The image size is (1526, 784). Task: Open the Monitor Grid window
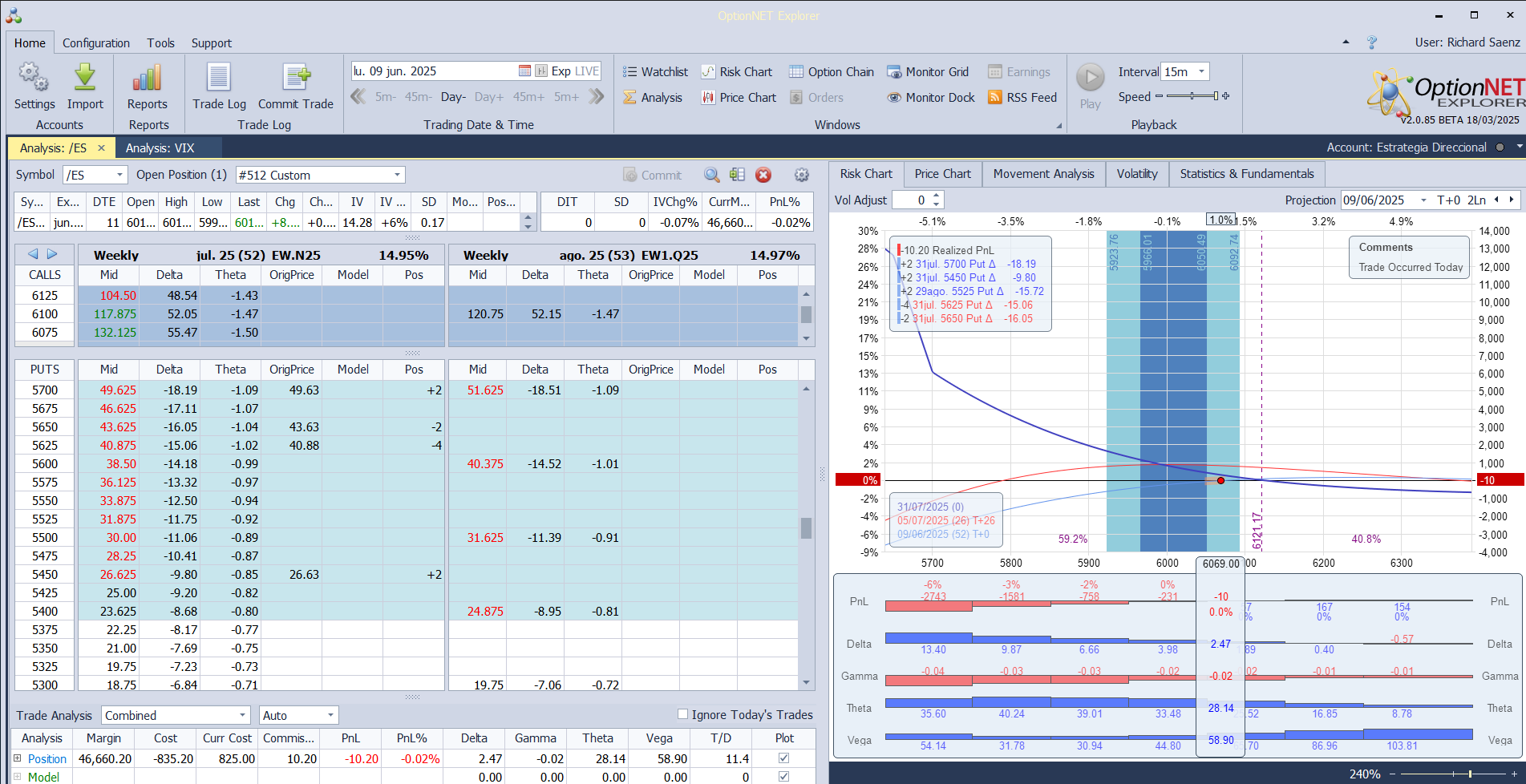927,71
